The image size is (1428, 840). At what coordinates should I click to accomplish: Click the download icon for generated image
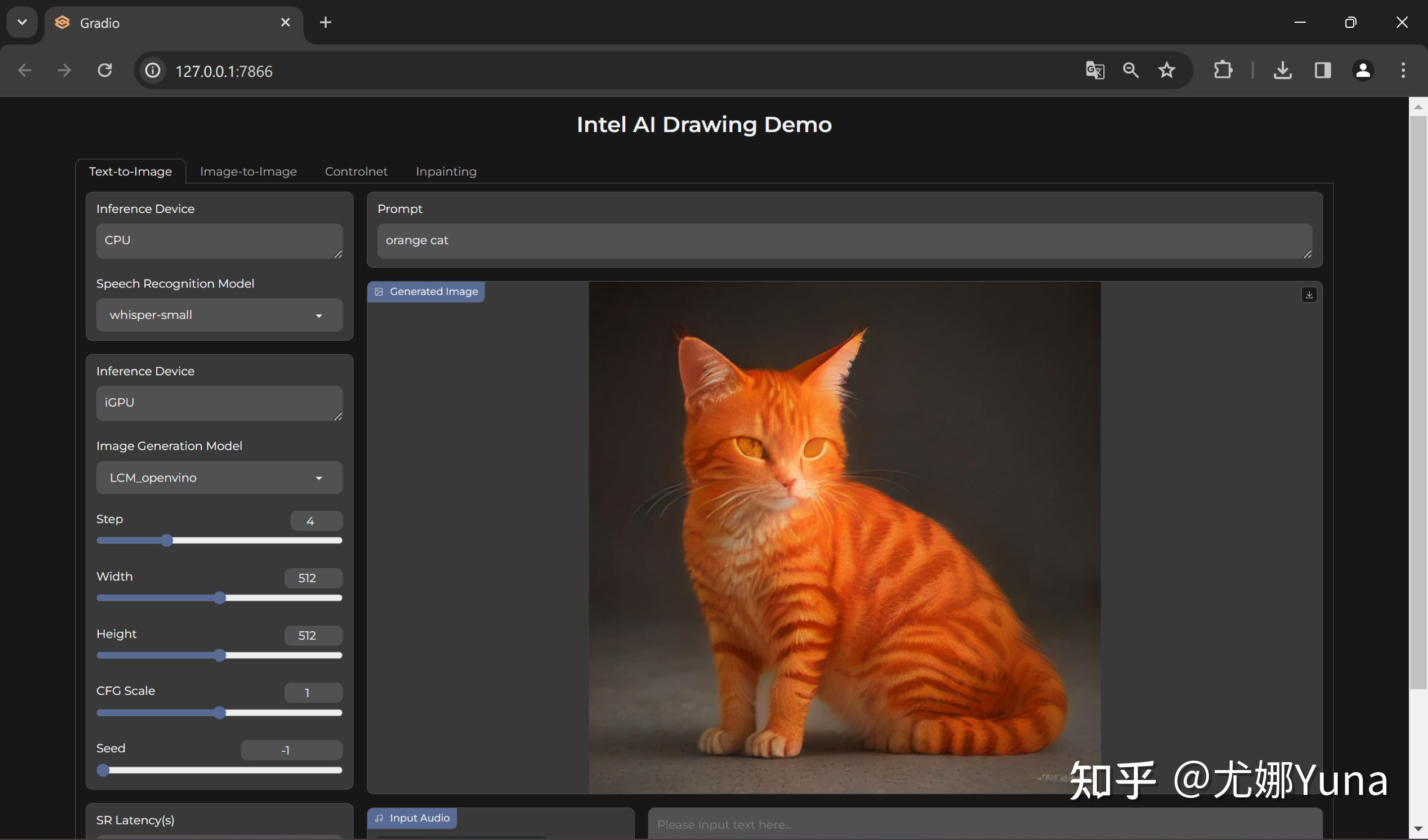tap(1309, 294)
